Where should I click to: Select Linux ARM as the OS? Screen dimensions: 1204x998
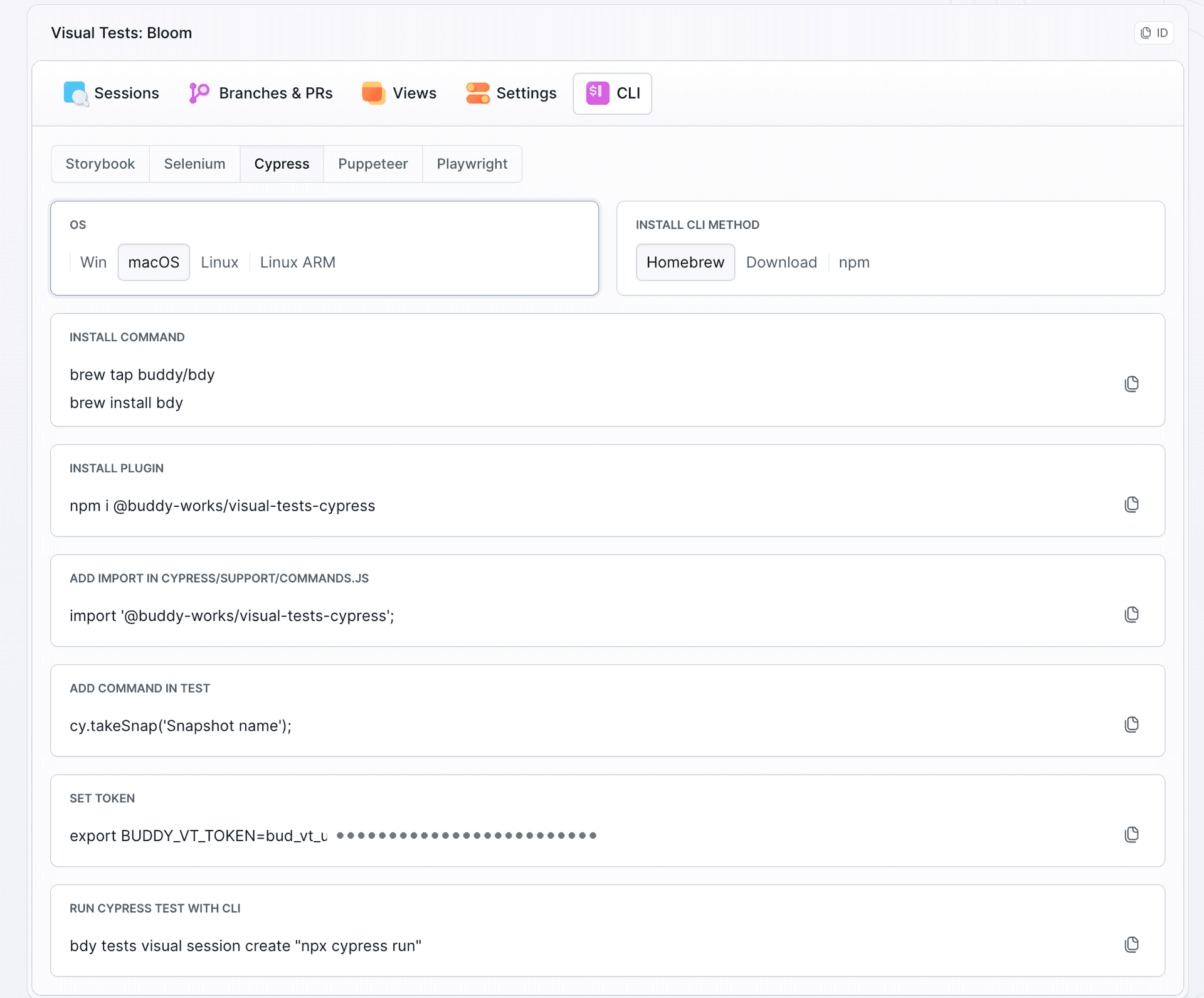click(298, 262)
